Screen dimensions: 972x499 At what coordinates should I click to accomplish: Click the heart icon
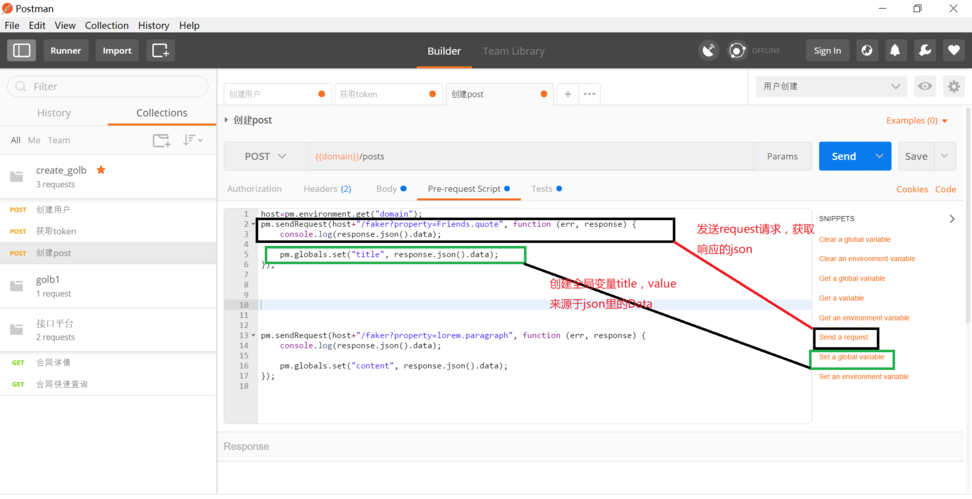pos(953,51)
